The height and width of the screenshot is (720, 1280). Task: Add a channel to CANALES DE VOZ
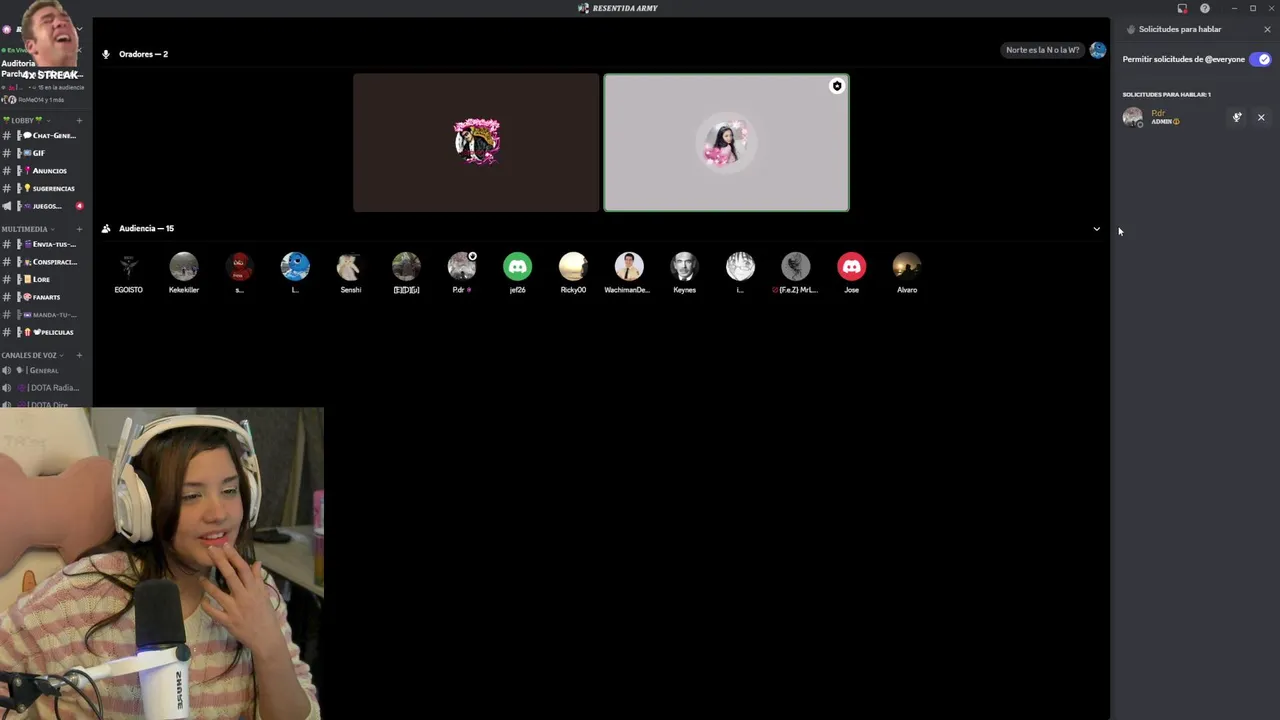[79, 355]
